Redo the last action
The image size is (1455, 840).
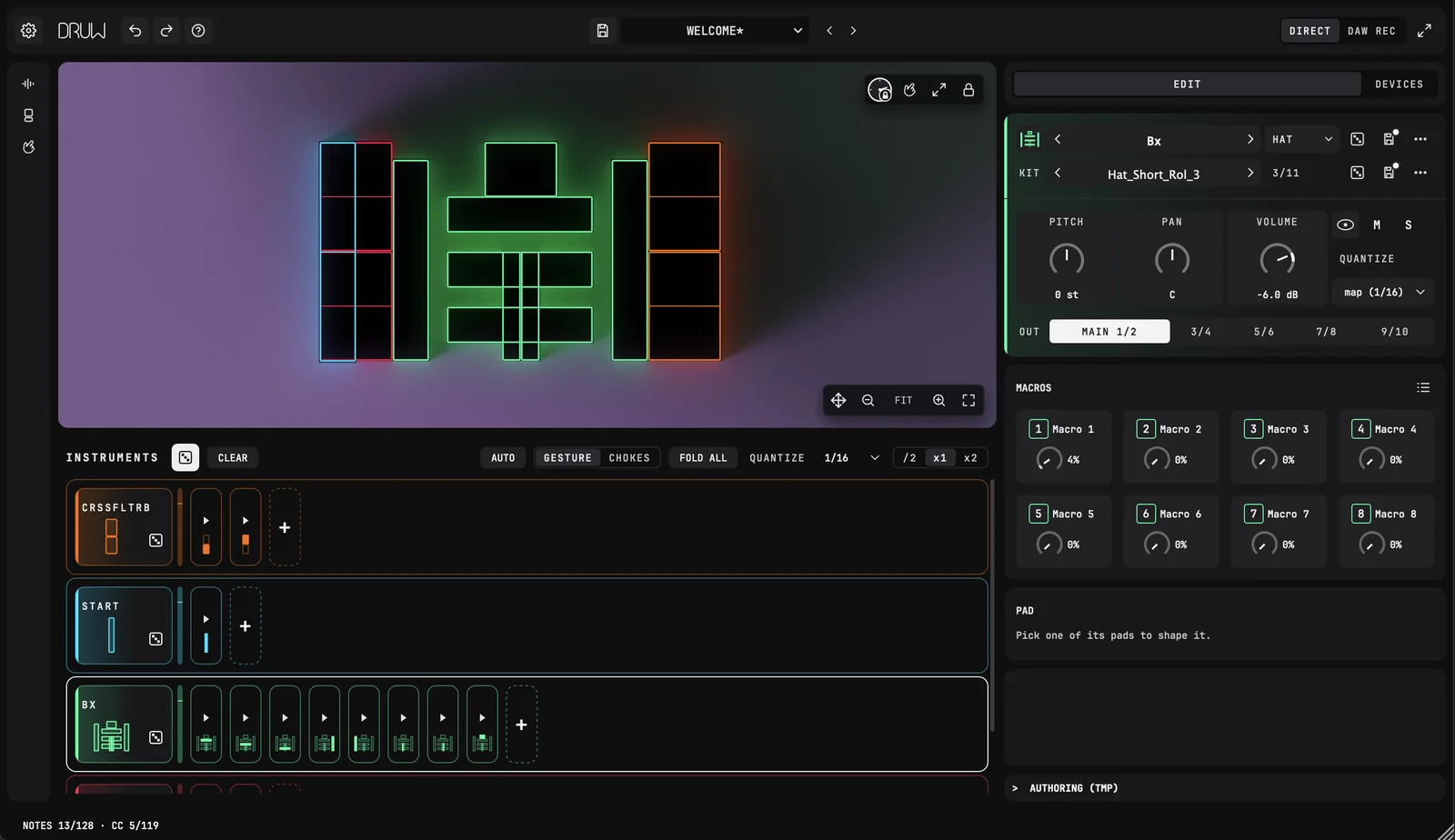pyautogui.click(x=166, y=31)
